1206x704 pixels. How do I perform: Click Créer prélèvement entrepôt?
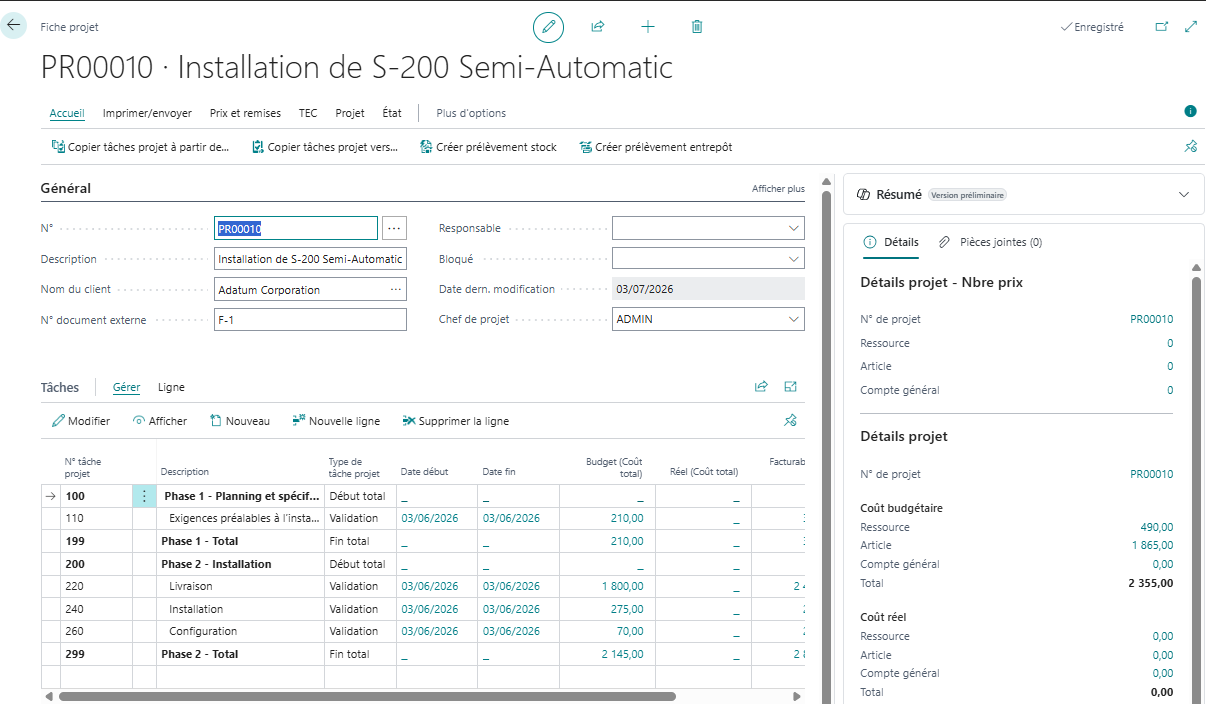click(655, 147)
